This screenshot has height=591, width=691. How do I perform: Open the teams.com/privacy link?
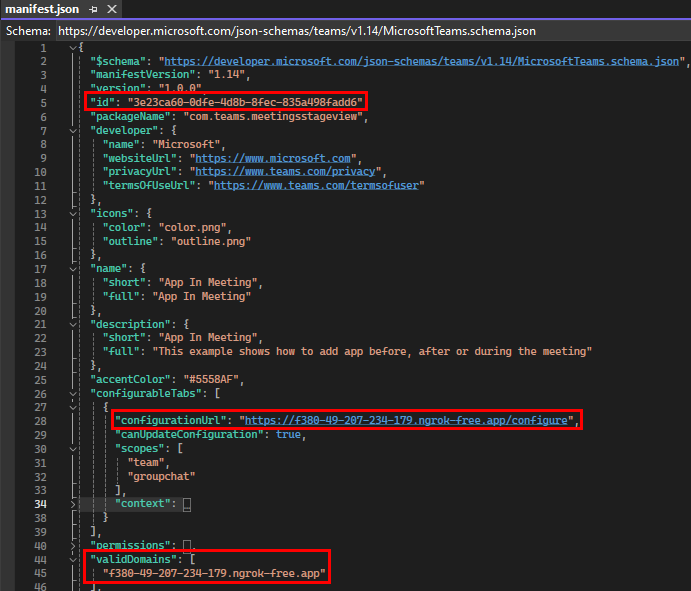click(285, 171)
